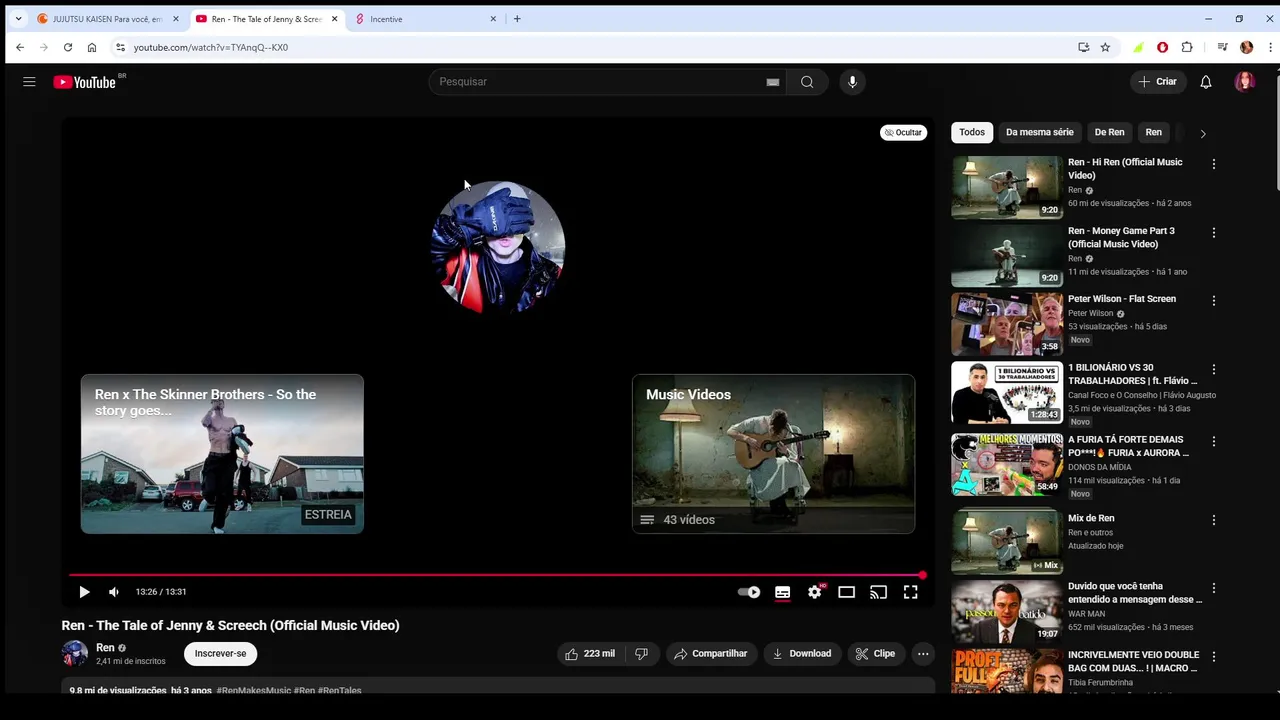This screenshot has width=1280, height=720.
Task: Hide end screen with Ocultar
Action: pyautogui.click(x=903, y=132)
